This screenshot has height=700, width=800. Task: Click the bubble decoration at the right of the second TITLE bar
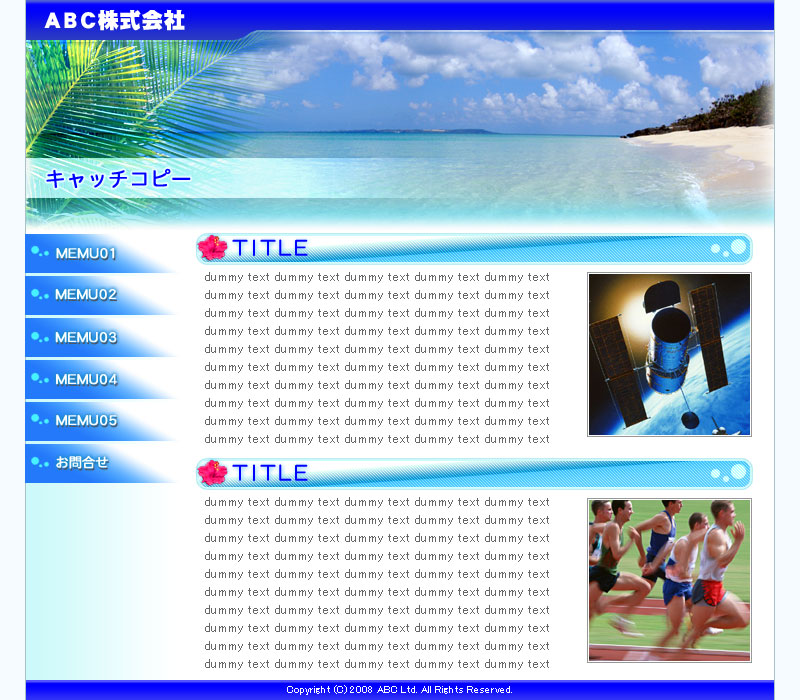(x=729, y=473)
